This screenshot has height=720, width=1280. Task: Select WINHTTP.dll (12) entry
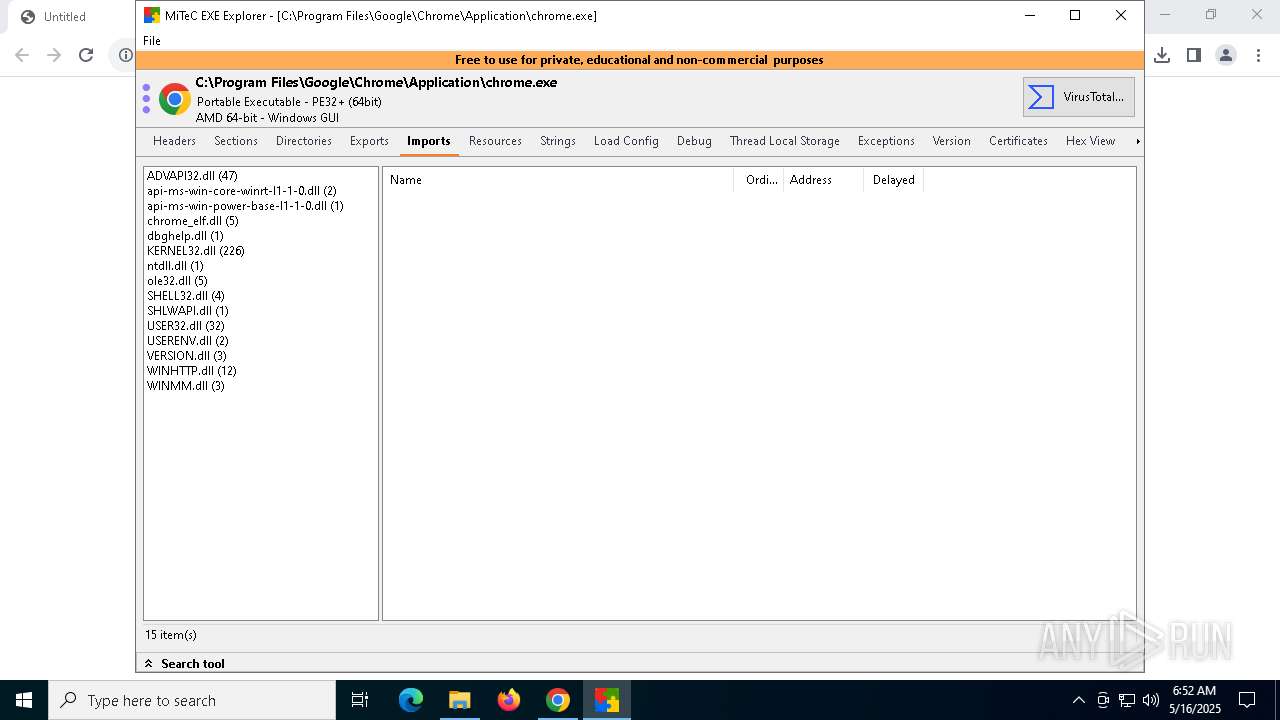coord(192,371)
